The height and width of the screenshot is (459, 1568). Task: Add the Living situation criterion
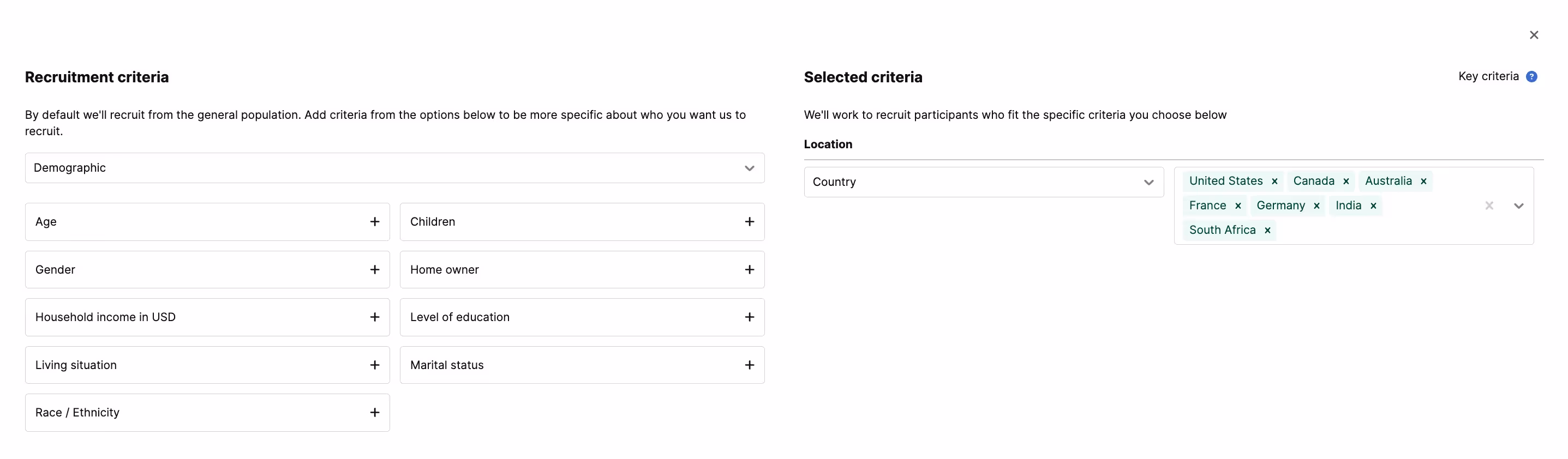click(374, 365)
